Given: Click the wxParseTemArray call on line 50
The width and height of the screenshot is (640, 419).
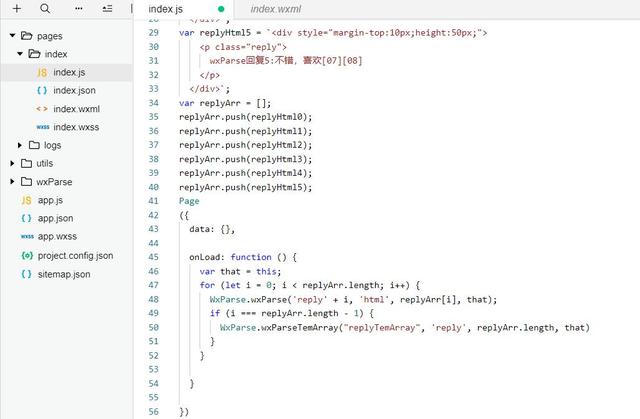Looking at the screenshot, I should (405, 328).
